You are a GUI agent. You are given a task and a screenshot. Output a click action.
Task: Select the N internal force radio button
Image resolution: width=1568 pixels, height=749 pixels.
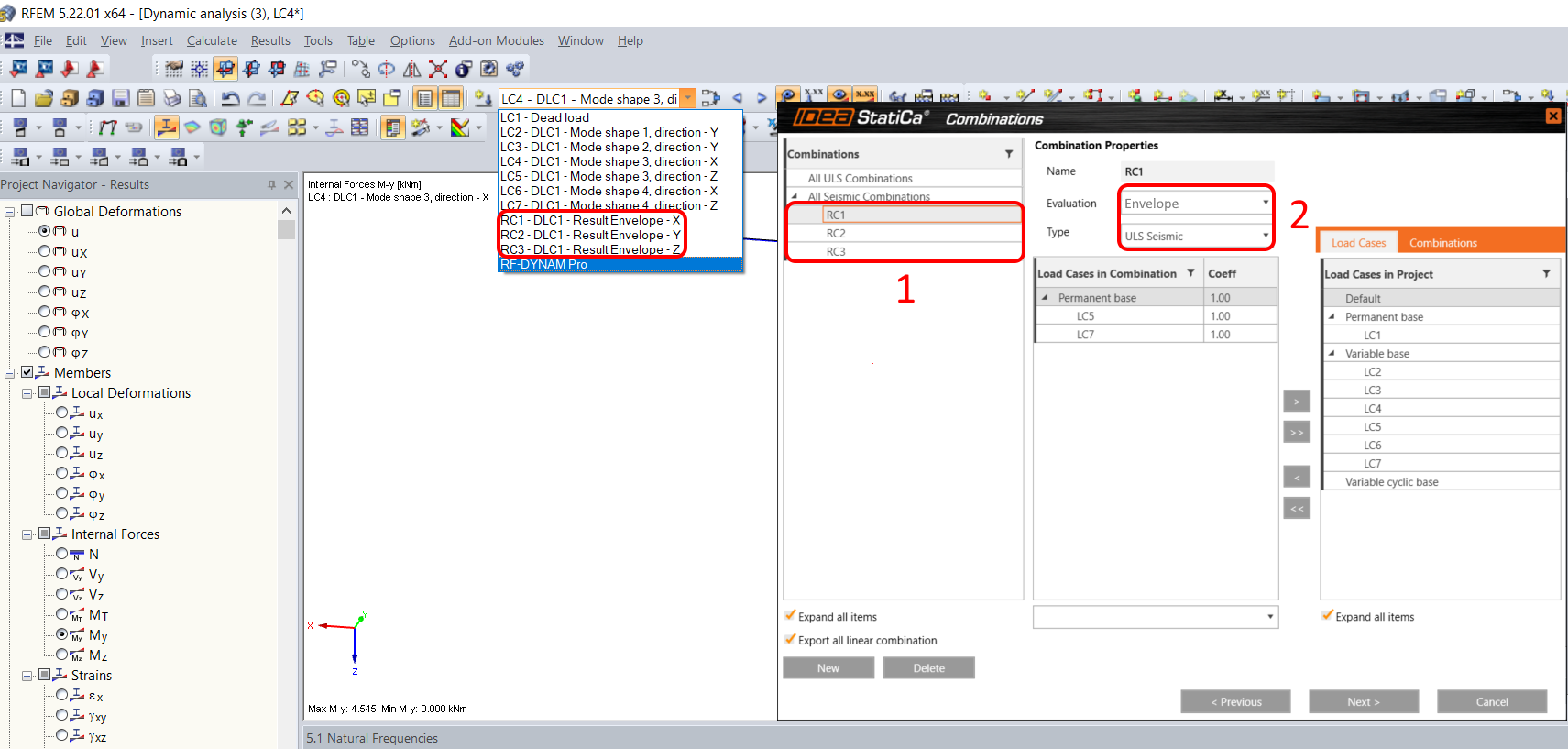pos(62,554)
